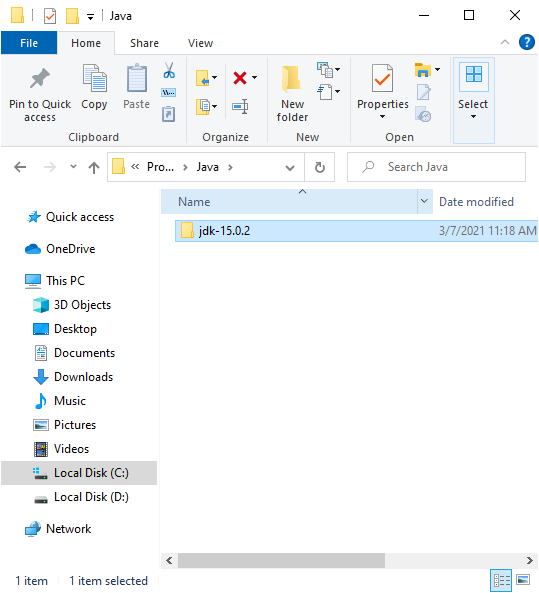
Task: Click the red Delete X icon
Action: click(x=240, y=78)
